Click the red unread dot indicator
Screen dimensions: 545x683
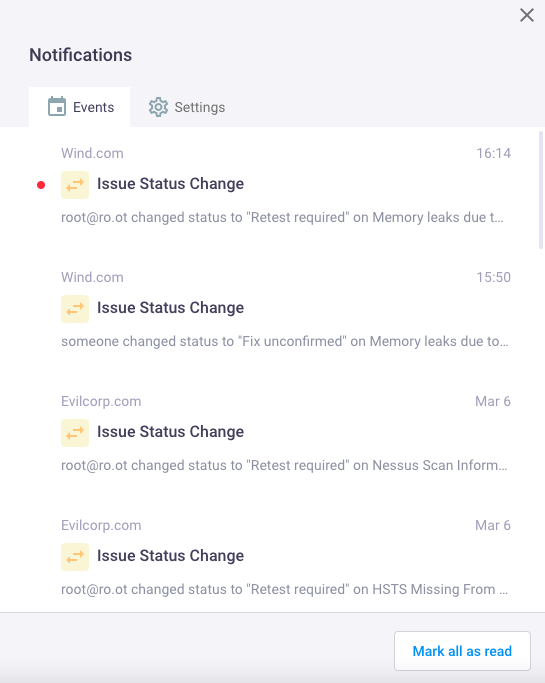pos(41,185)
